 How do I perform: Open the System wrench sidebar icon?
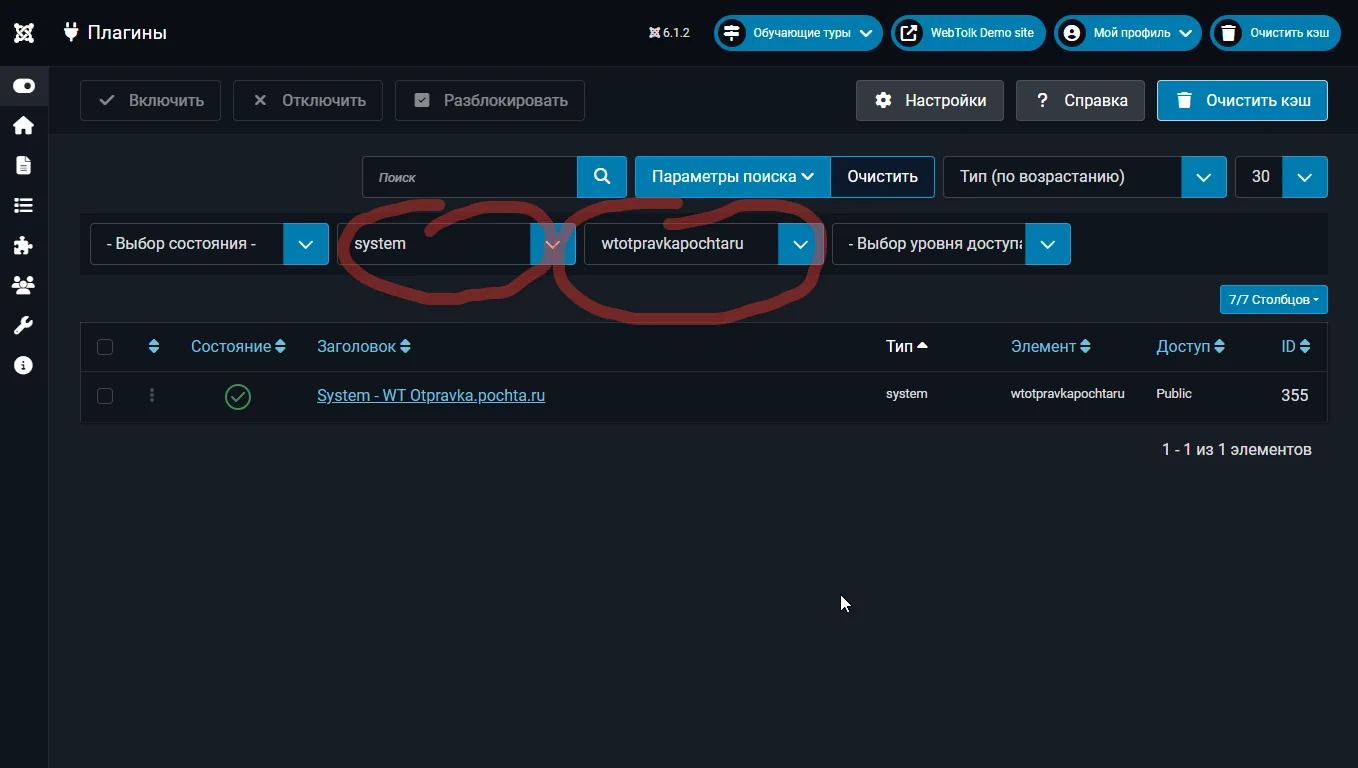tap(23, 326)
